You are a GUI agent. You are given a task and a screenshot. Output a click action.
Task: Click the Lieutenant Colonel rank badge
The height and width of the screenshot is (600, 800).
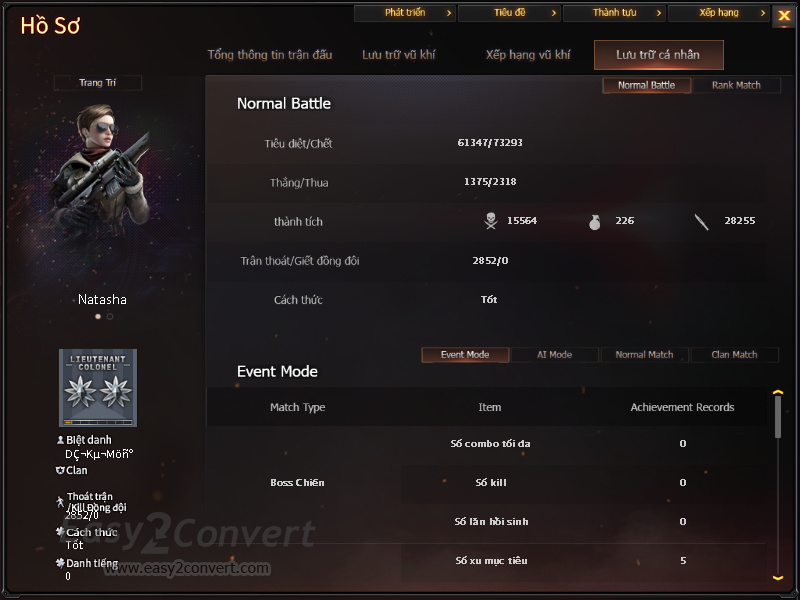pyautogui.click(x=98, y=388)
